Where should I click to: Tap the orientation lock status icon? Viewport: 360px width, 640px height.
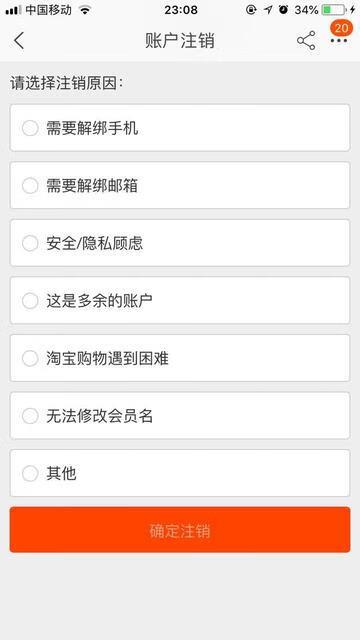click(x=251, y=10)
